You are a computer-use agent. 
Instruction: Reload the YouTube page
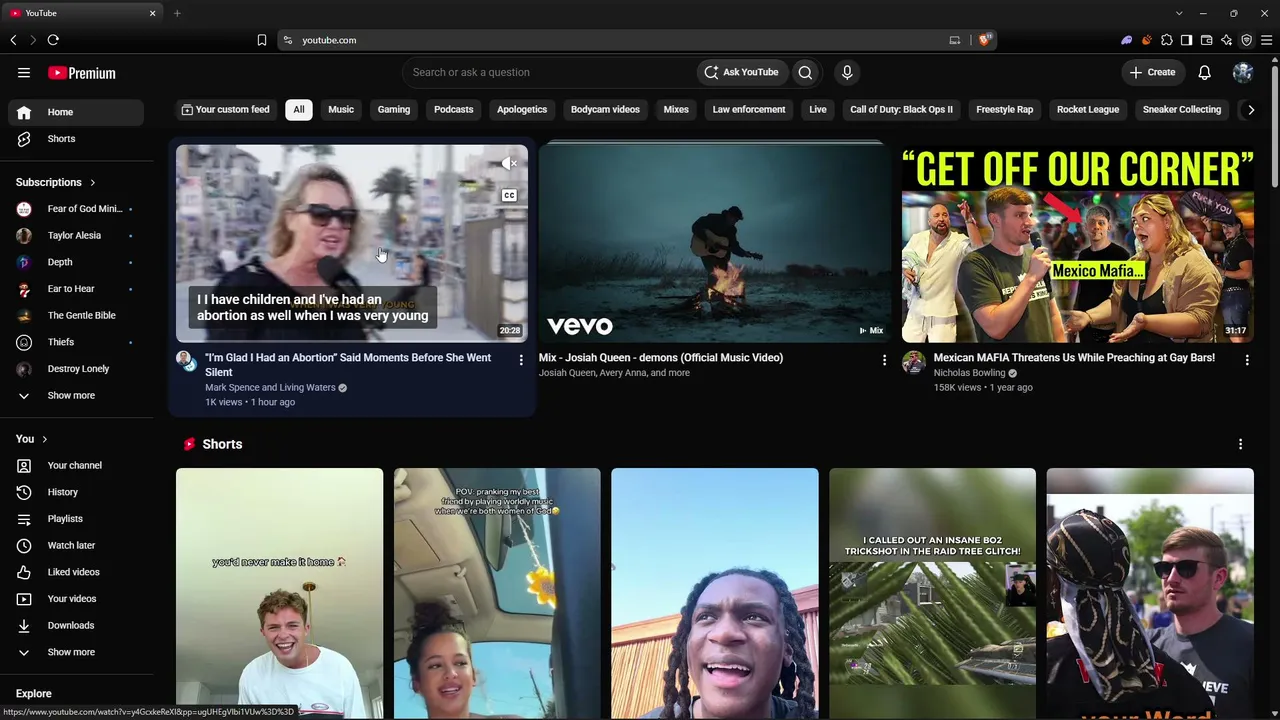click(x=53, y=40)
